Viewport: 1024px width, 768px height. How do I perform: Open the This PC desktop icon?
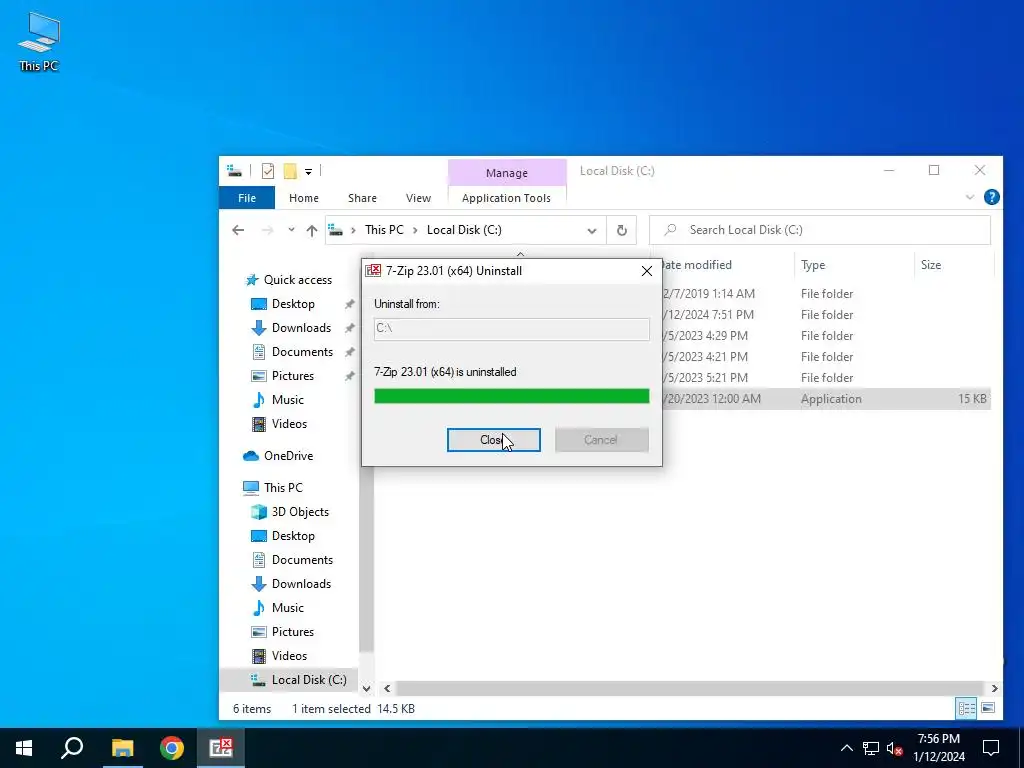tap(39, 42)
